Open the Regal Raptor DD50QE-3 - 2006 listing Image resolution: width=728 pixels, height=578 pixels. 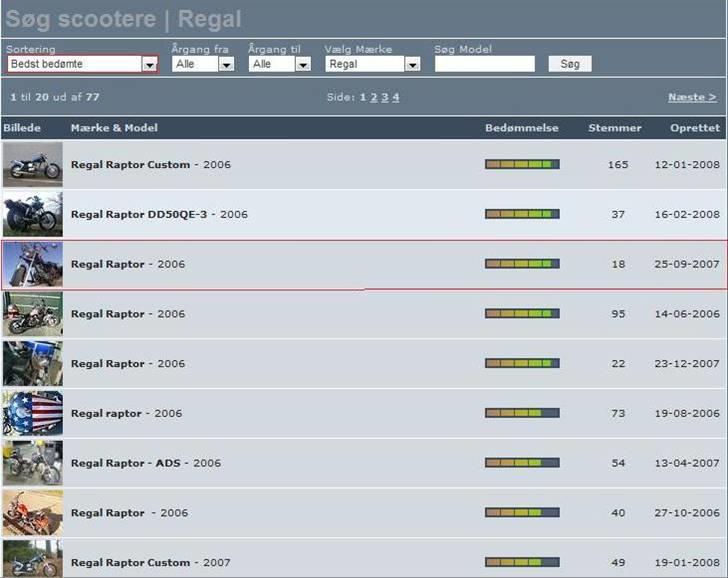[x=159, y=214]
